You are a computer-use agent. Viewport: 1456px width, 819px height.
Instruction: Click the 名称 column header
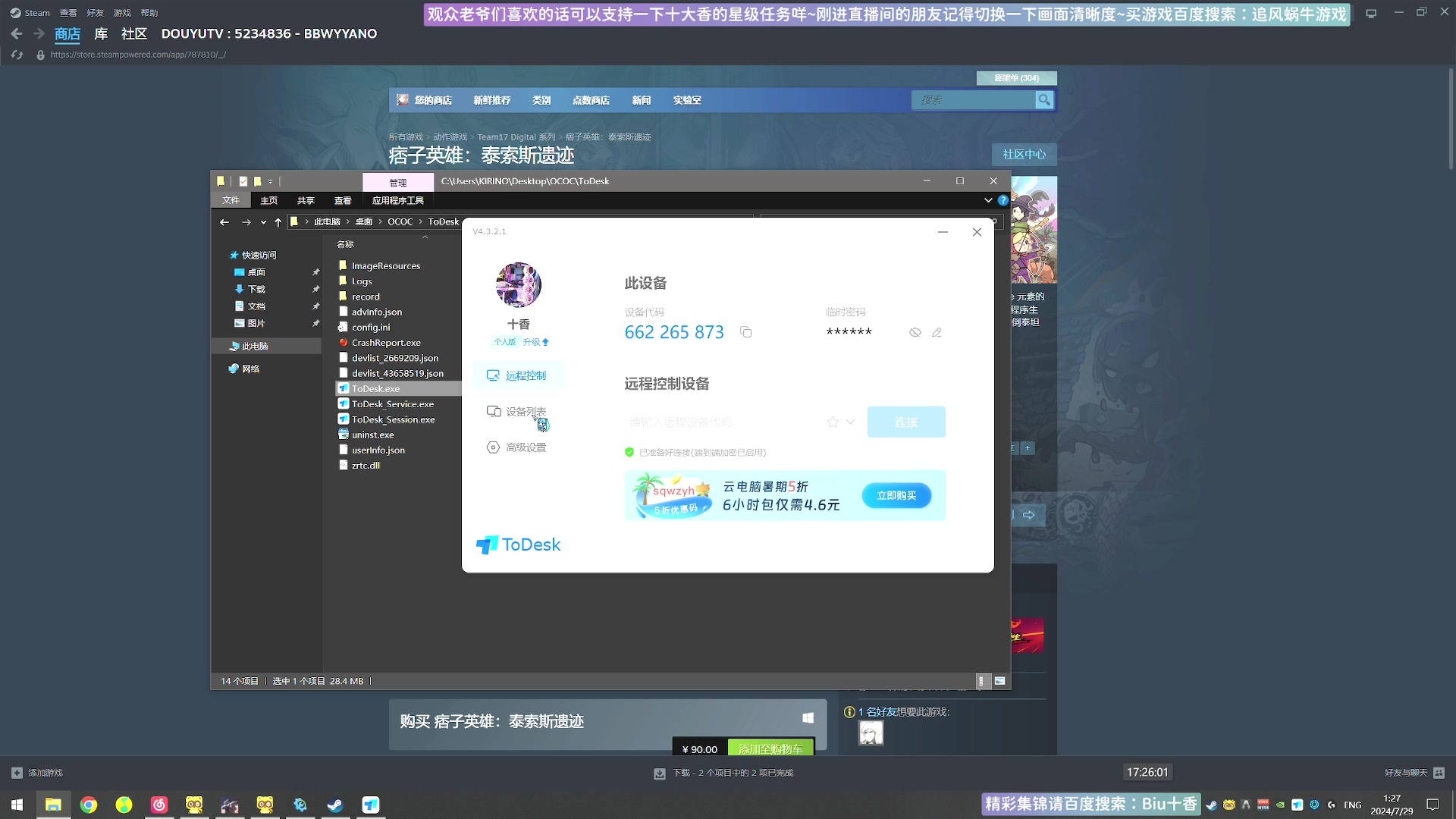point(345,244)
